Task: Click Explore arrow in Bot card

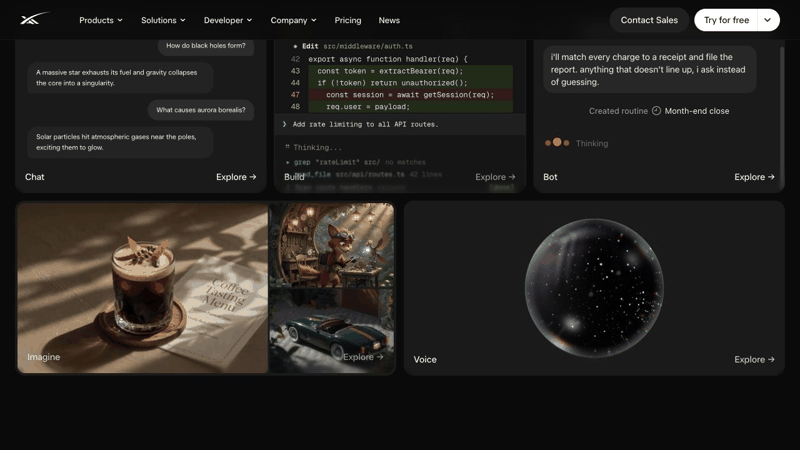Action: [x=754, y=177]
